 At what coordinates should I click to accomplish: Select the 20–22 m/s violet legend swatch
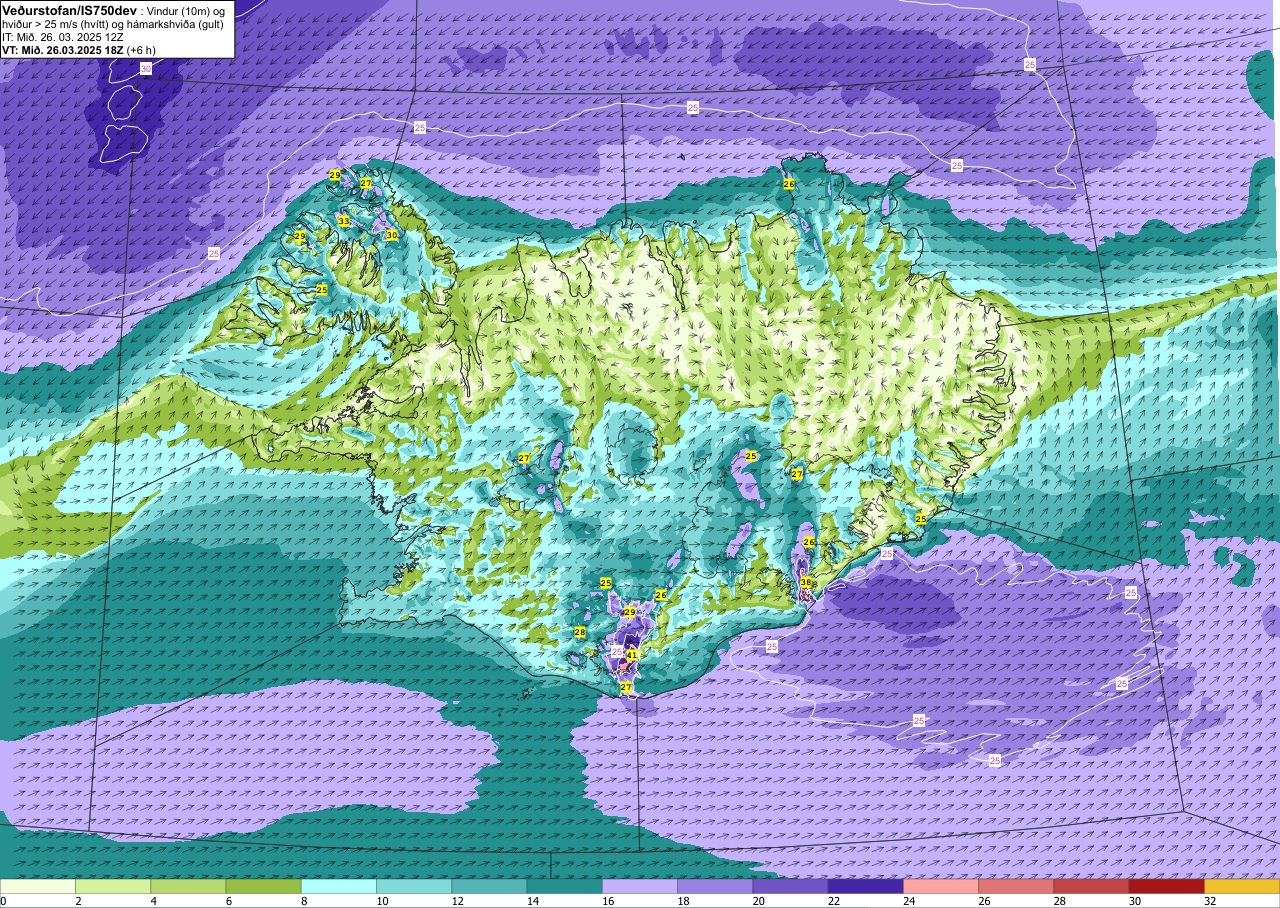tap(790, 886)
